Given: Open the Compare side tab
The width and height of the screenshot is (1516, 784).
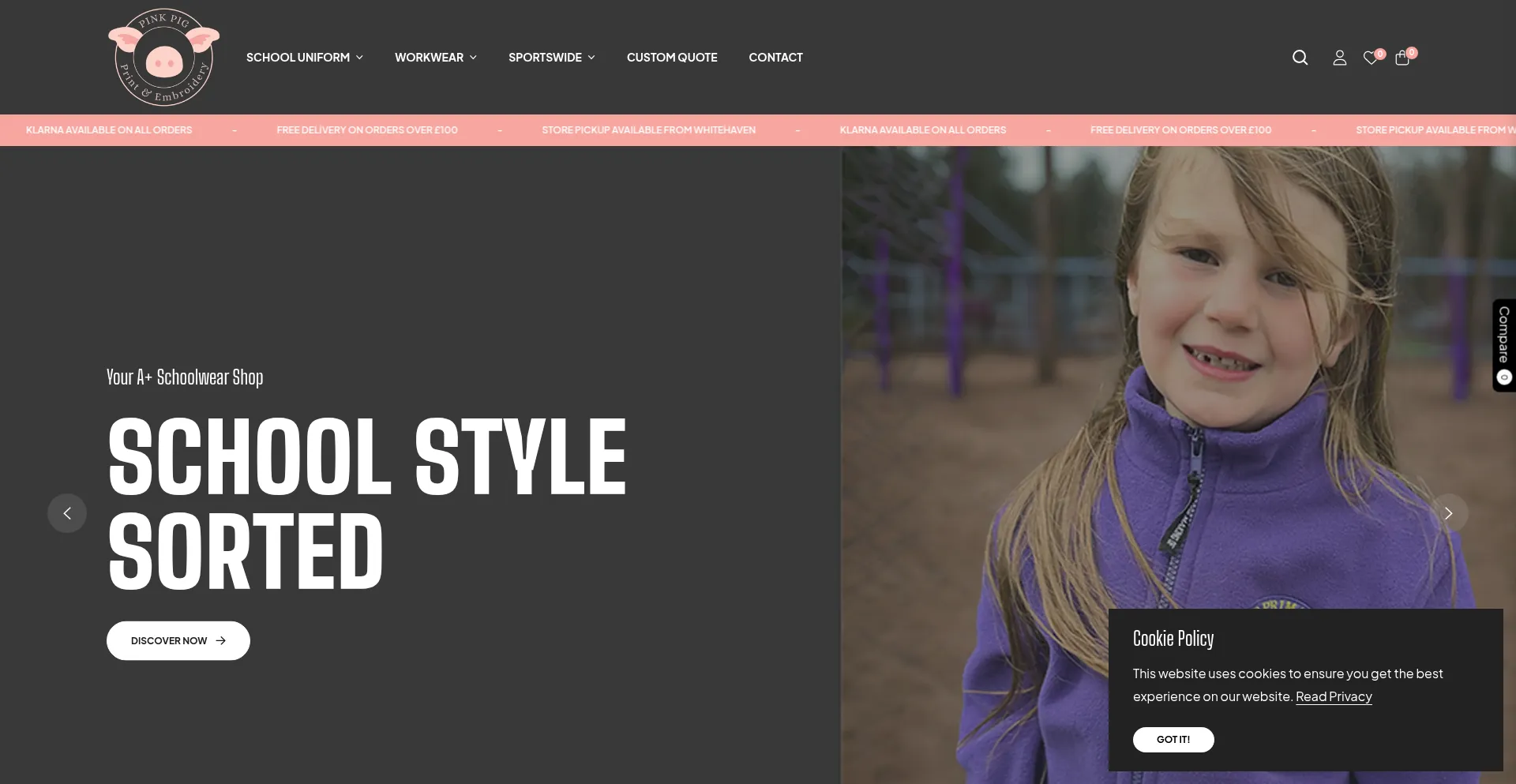Looking at the screenshot, I should (1503, 345).
